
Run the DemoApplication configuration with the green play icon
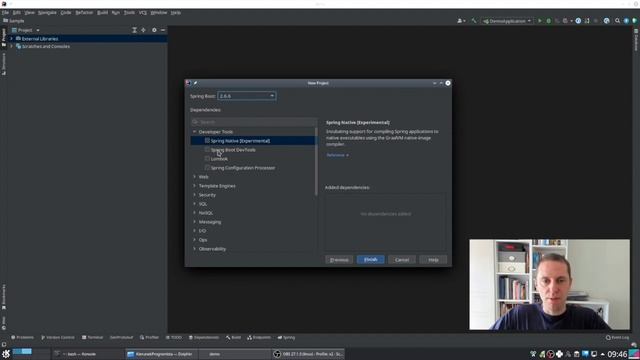(540, 21)
